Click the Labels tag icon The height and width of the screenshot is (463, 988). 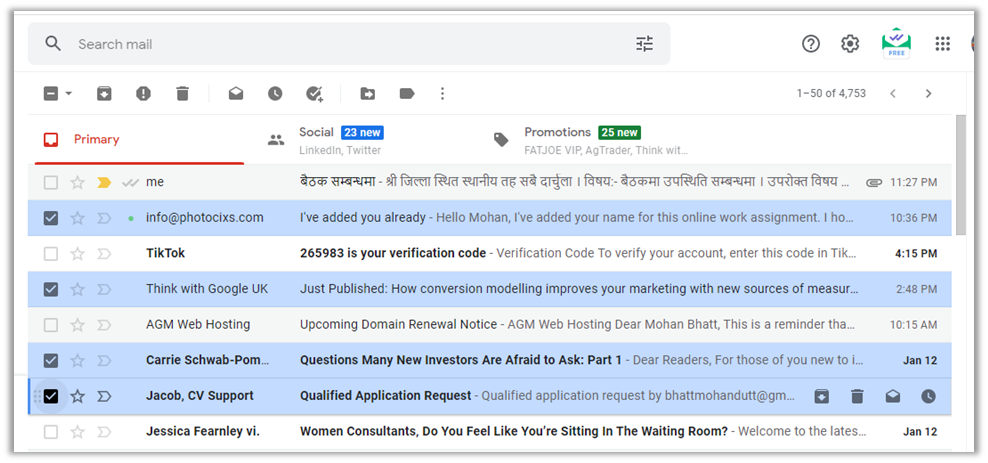pyautogui.click(x=407, y=93)
